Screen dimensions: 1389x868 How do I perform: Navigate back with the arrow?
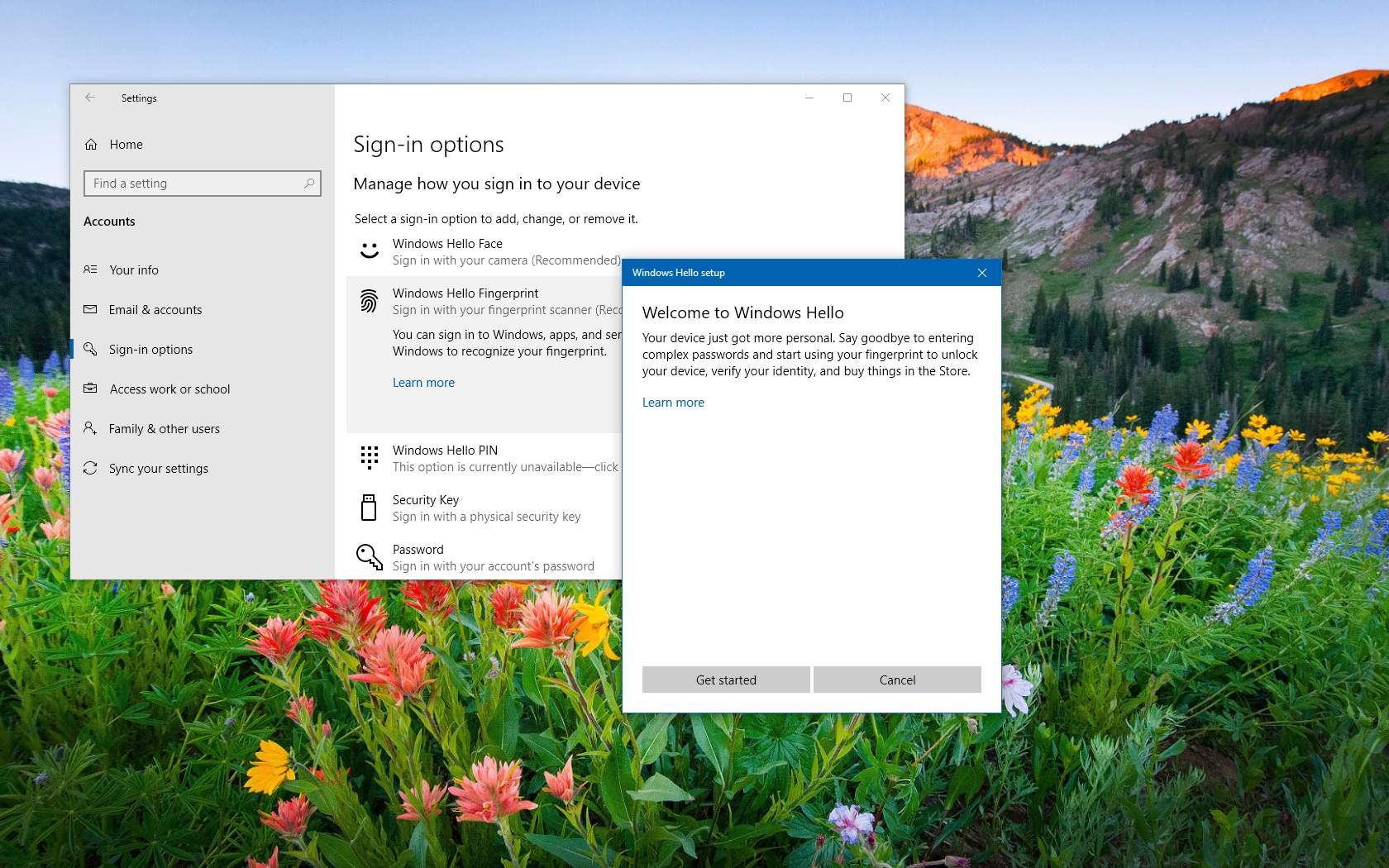click(x=90, y=98)
